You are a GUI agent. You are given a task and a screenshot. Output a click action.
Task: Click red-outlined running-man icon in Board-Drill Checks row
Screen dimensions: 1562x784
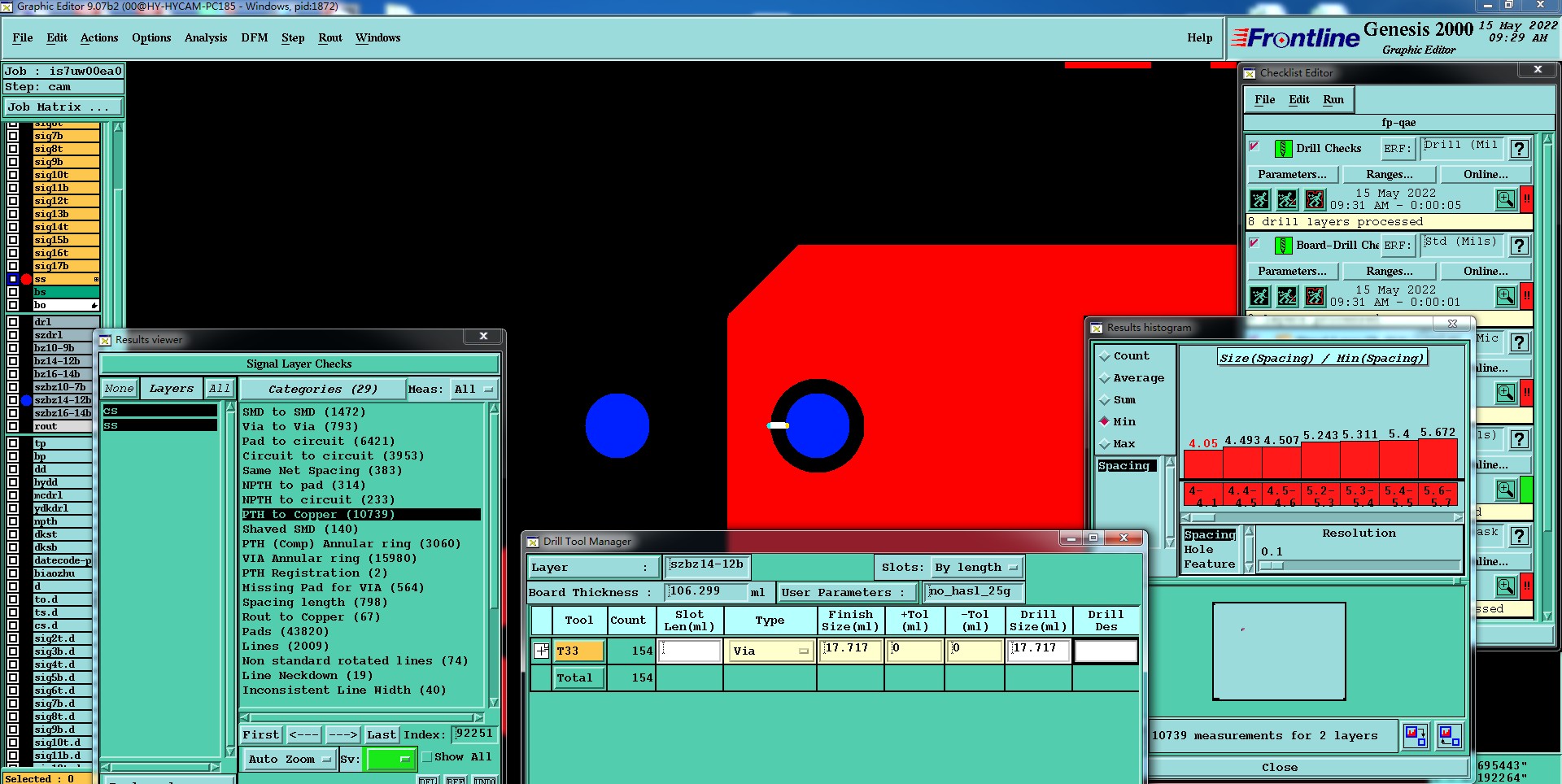[x=1315, y=296]
